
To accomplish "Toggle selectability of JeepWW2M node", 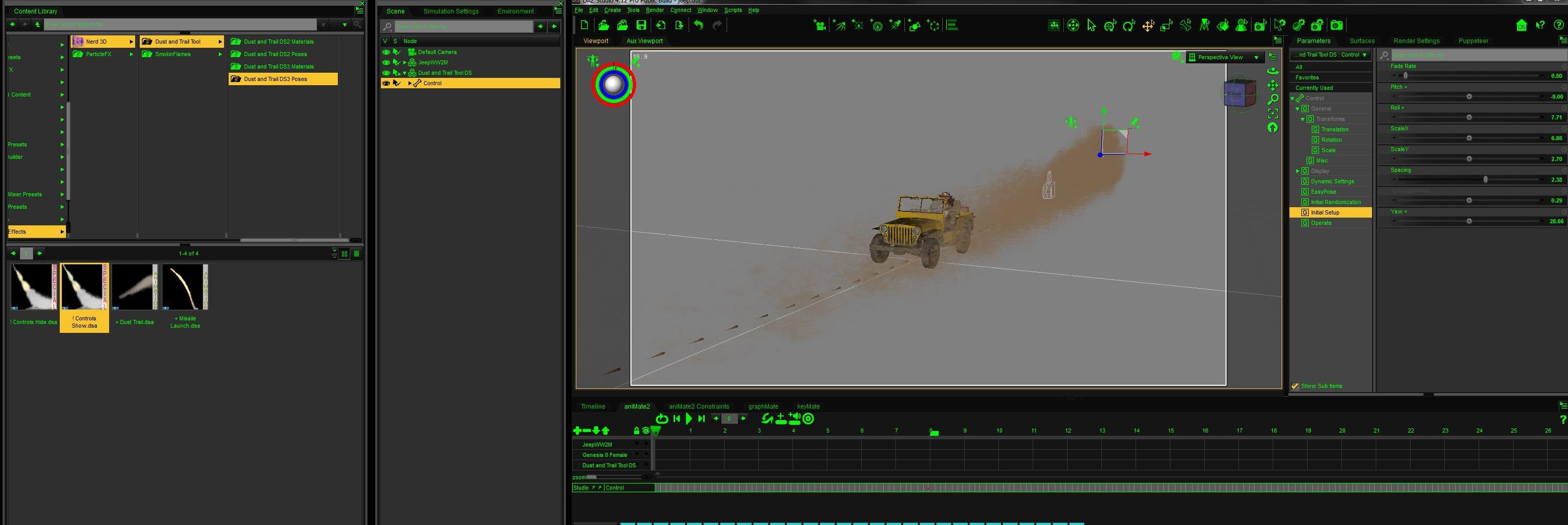I will click(396, 63).
